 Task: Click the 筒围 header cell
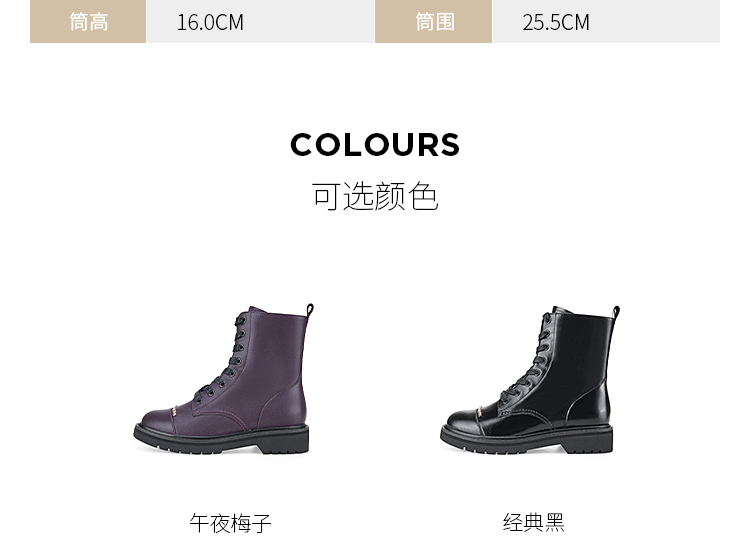click(x=433, y=22)
